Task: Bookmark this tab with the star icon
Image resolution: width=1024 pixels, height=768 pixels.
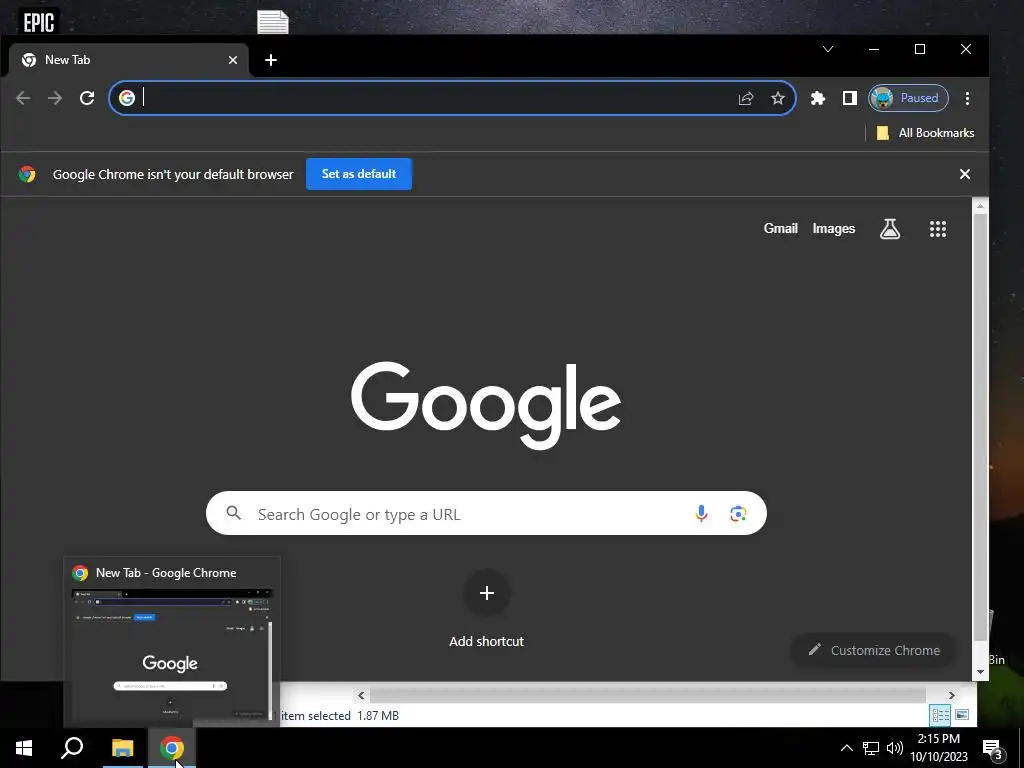Action: point(777,98)
